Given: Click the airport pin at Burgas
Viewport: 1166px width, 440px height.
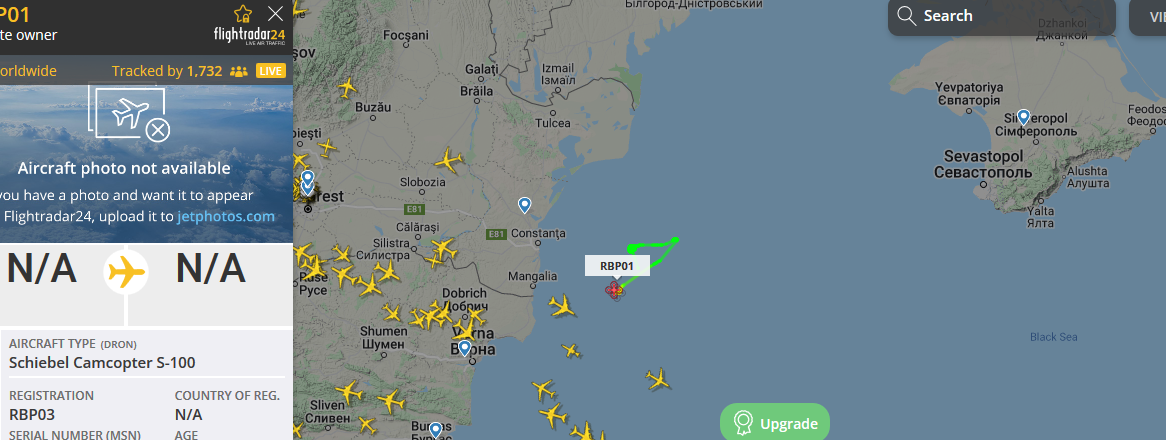Looking at the screenshot, I should coord(436,429).
